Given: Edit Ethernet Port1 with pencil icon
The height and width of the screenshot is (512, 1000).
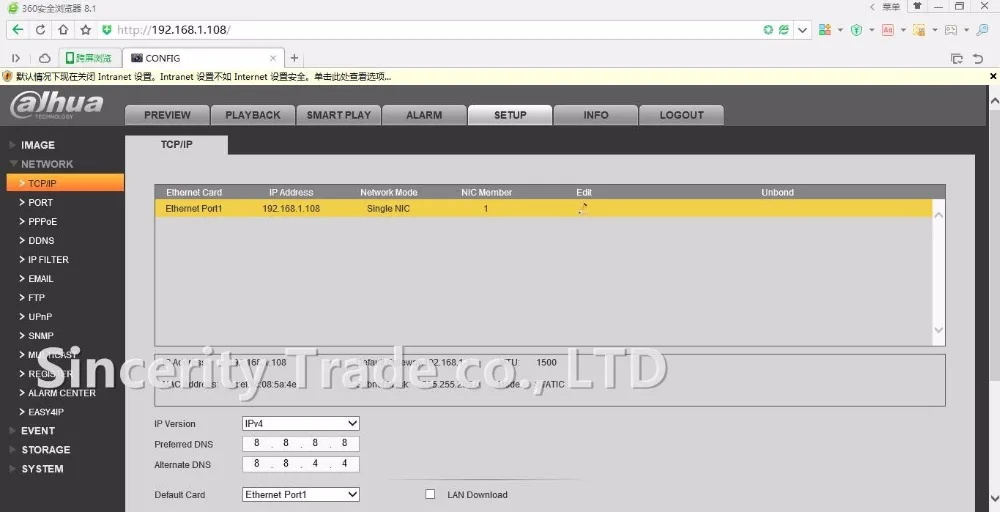Looking at the screenshot, I should pos(582,208).
